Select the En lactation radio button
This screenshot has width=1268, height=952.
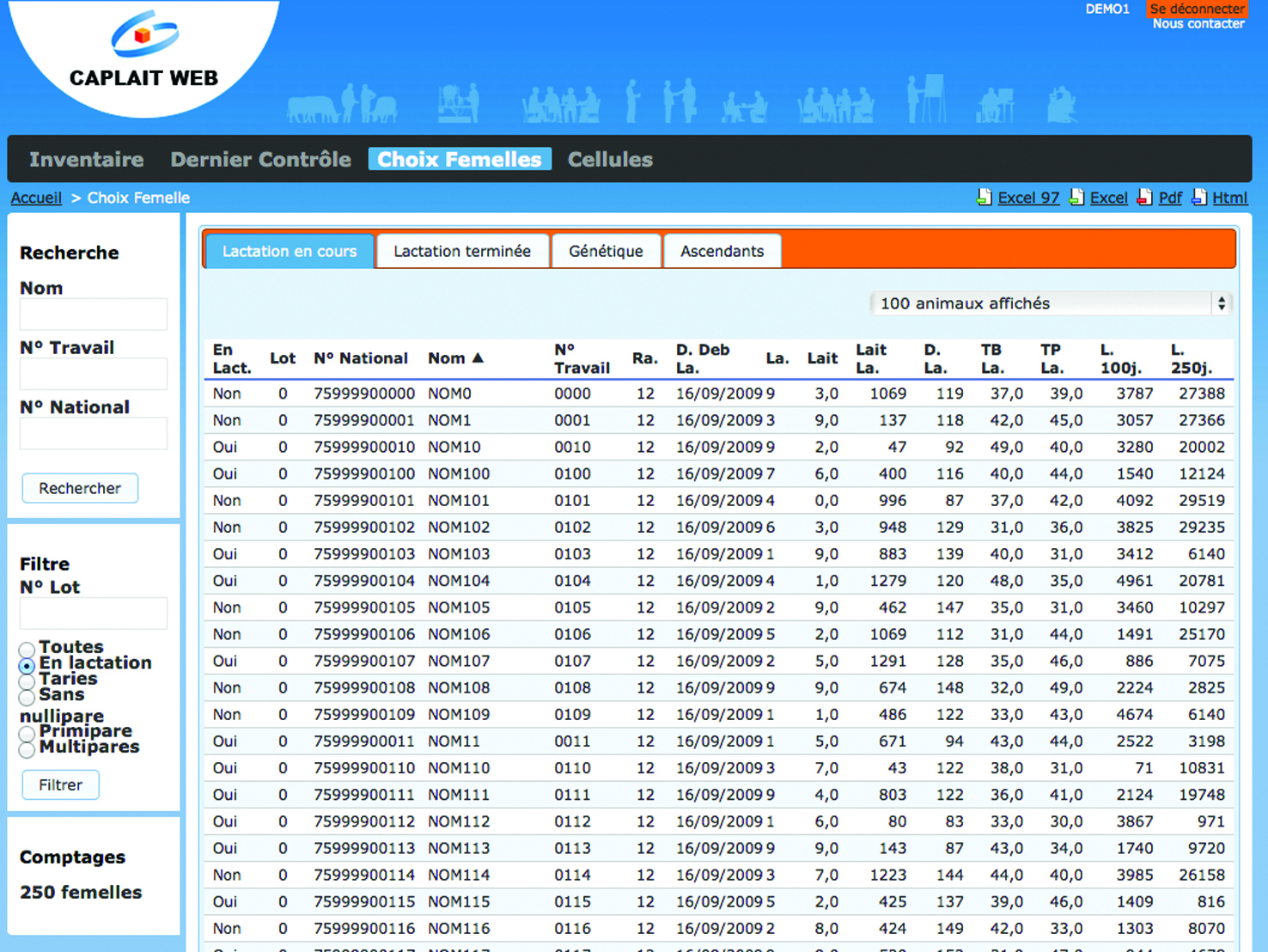27,666
